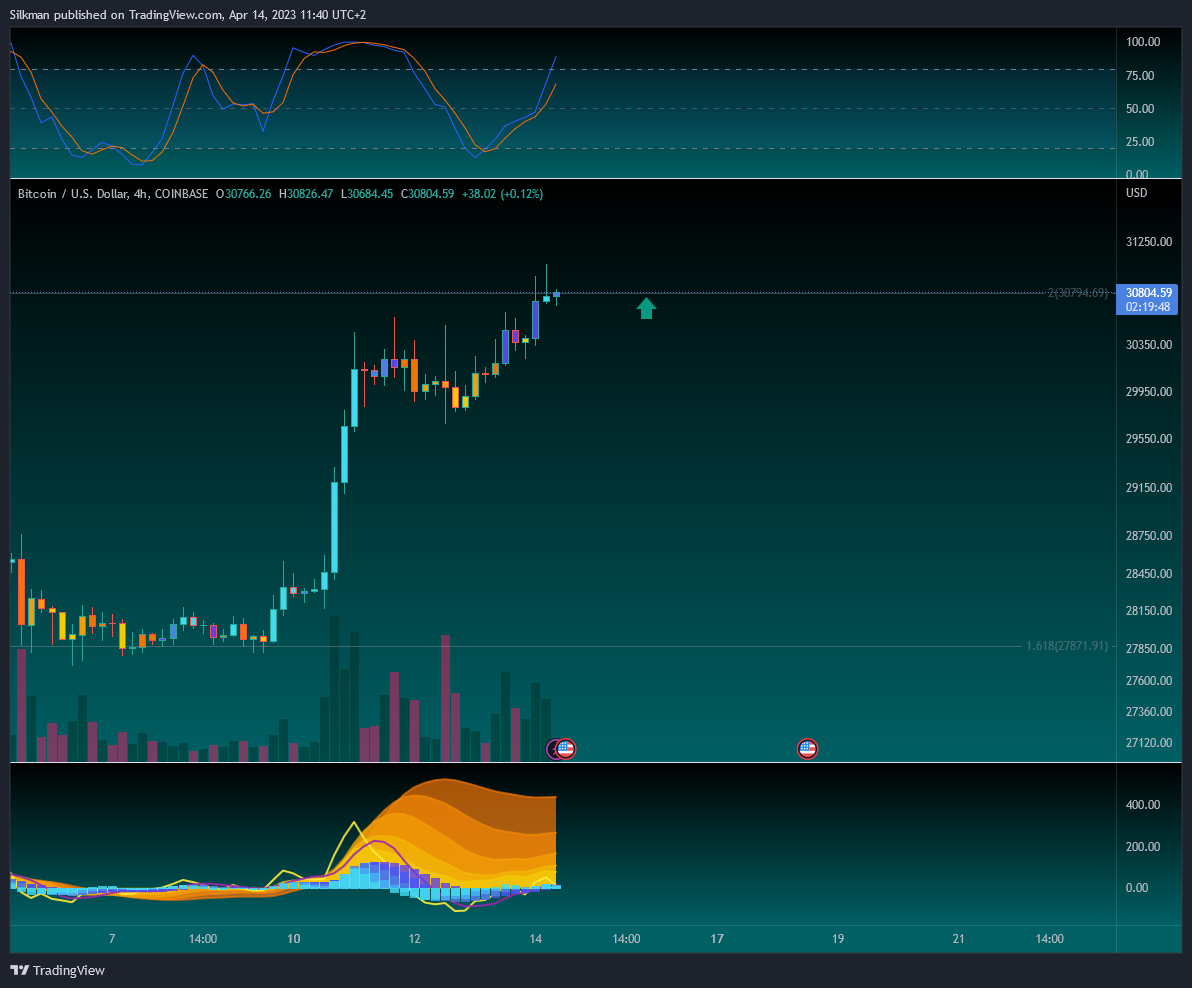Click the 27850.00 price axis label
Screen dimensions: 1192x988
tap(1149, 649)
